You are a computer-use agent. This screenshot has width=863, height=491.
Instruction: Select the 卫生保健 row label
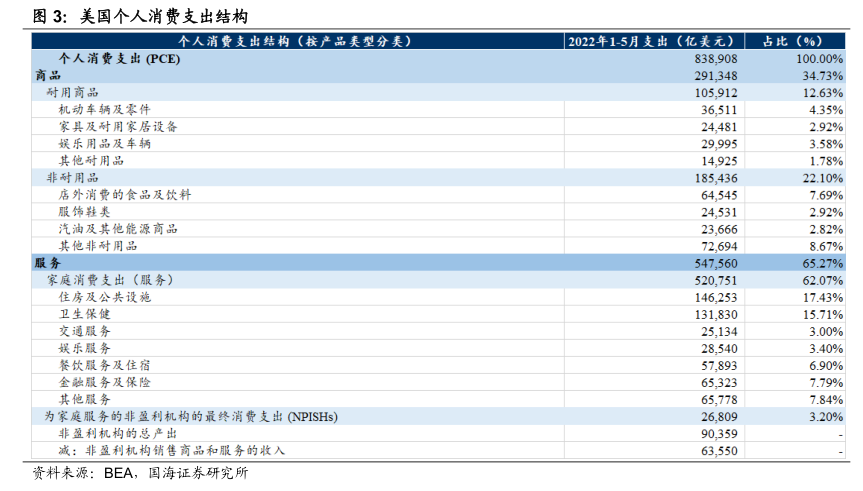[x=85, y=313]
